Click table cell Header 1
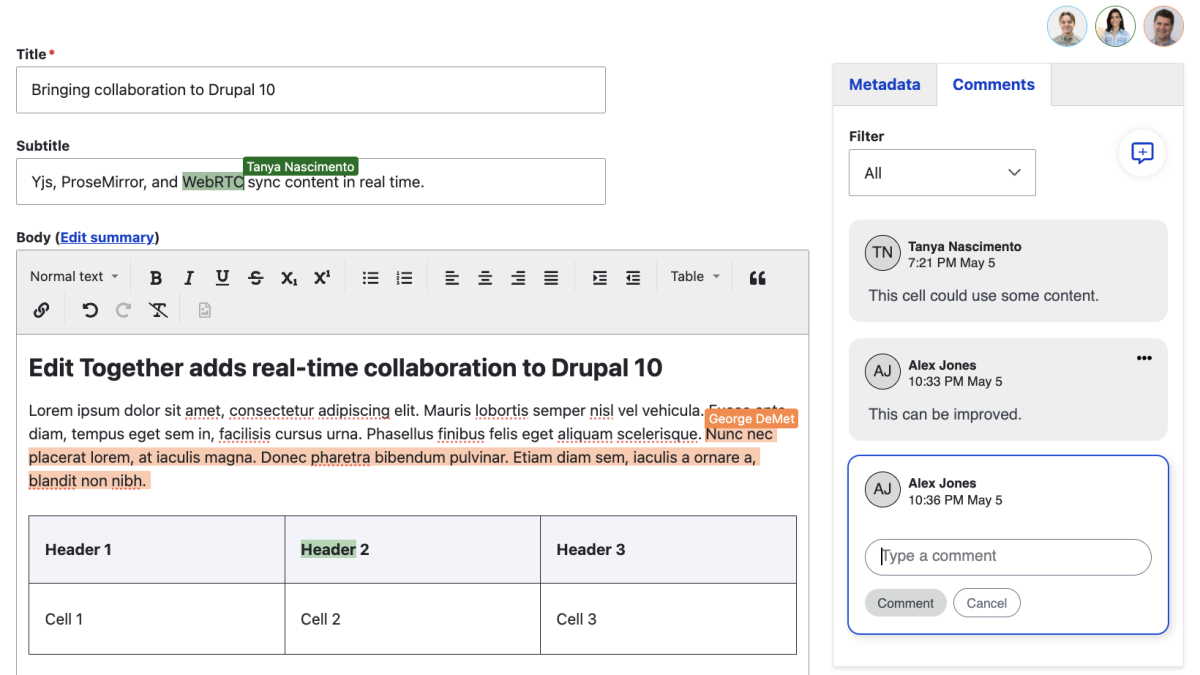The height and width of the screenshot is (675, 1200). pos(157,549)
